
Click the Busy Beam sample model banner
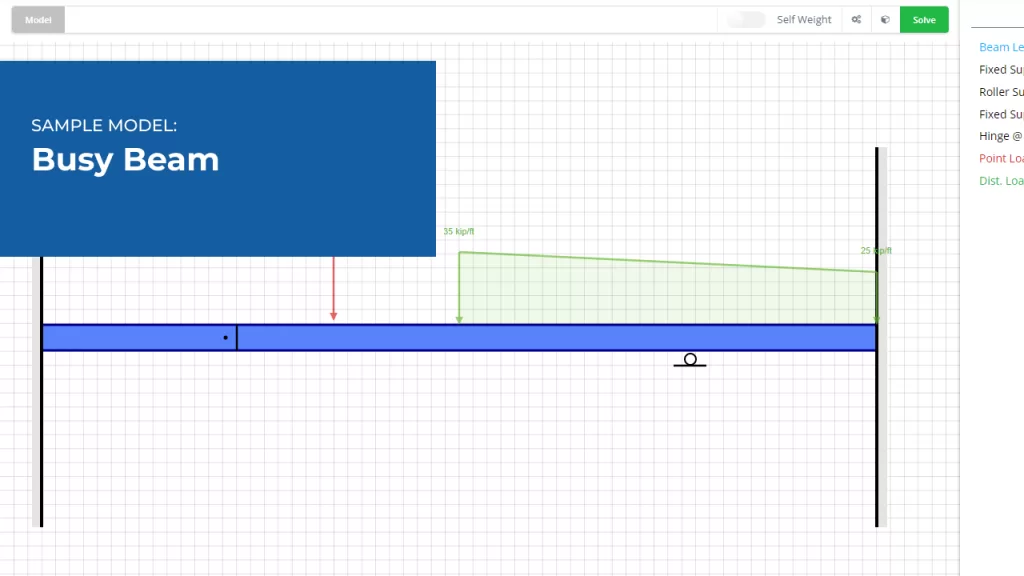click(x=218, y=158)
